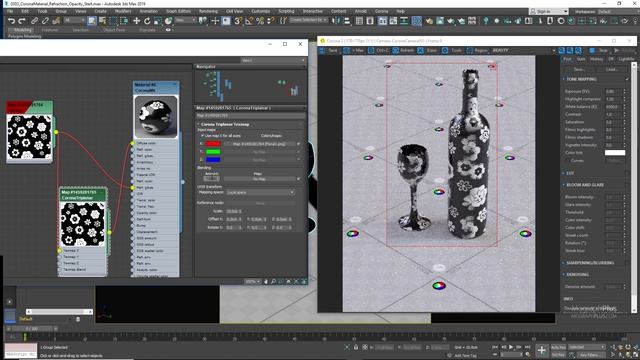Image resolution: width=640 pixels, height=360 pixels.
Task: Click the green Y axis color swatch
Action: tap(213, 152)
